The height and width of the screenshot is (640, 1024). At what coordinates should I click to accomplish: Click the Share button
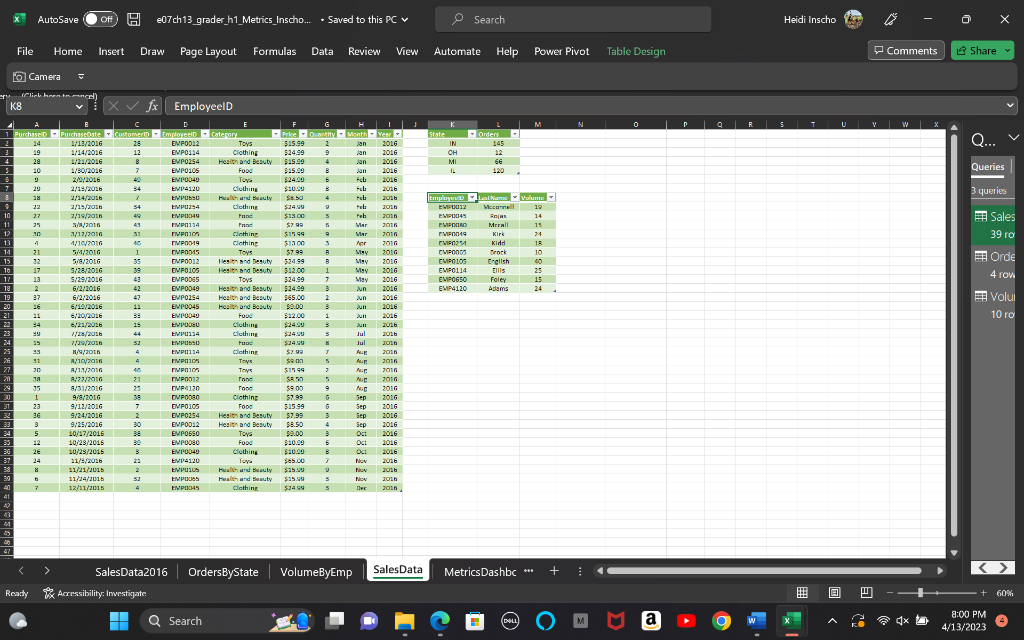pos(984,50)
